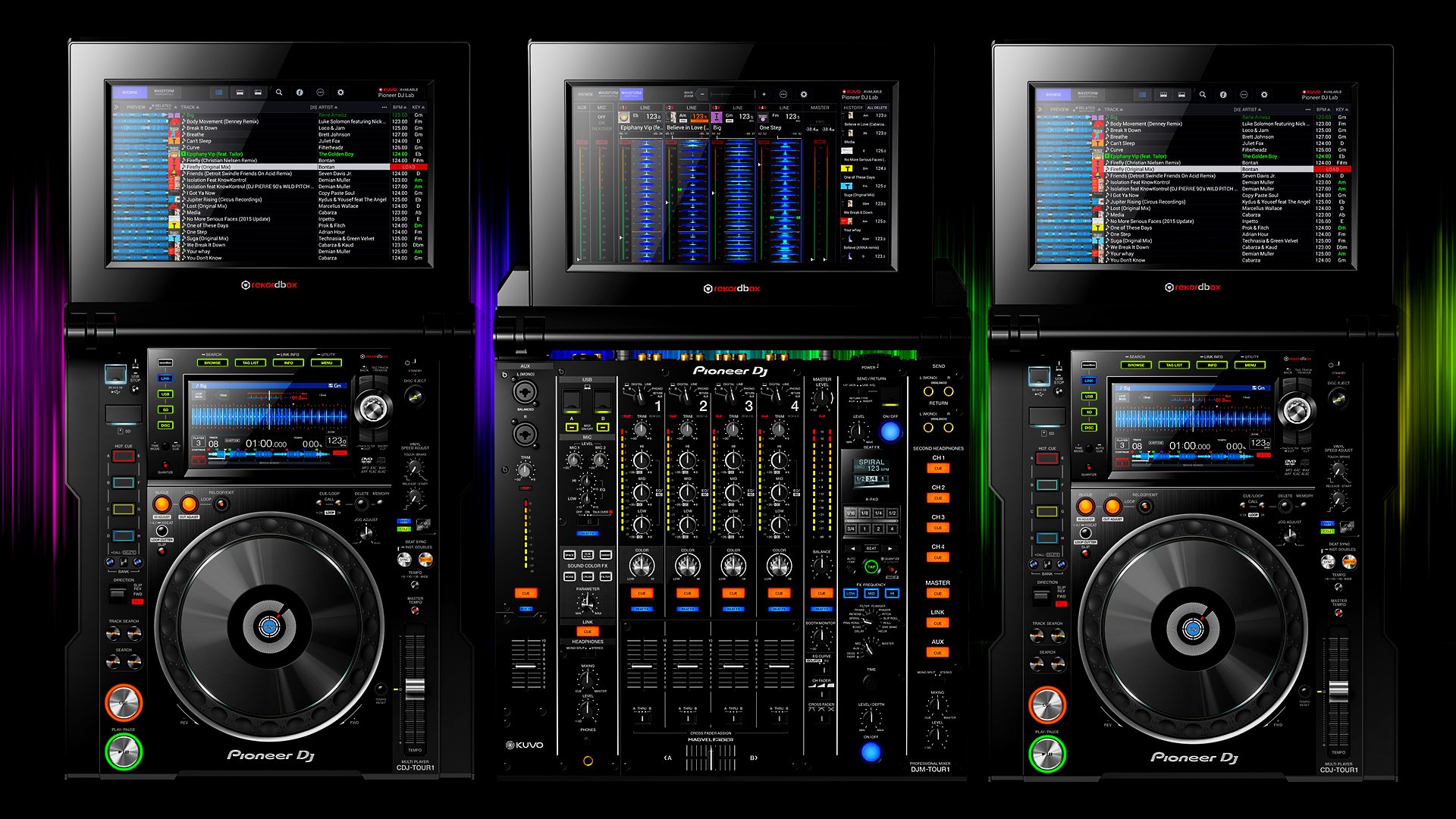This screenshot has height=819, width=1456.
Task: Toggle MASTER TEMPO on the left CDJ
Action: [415, 609]
